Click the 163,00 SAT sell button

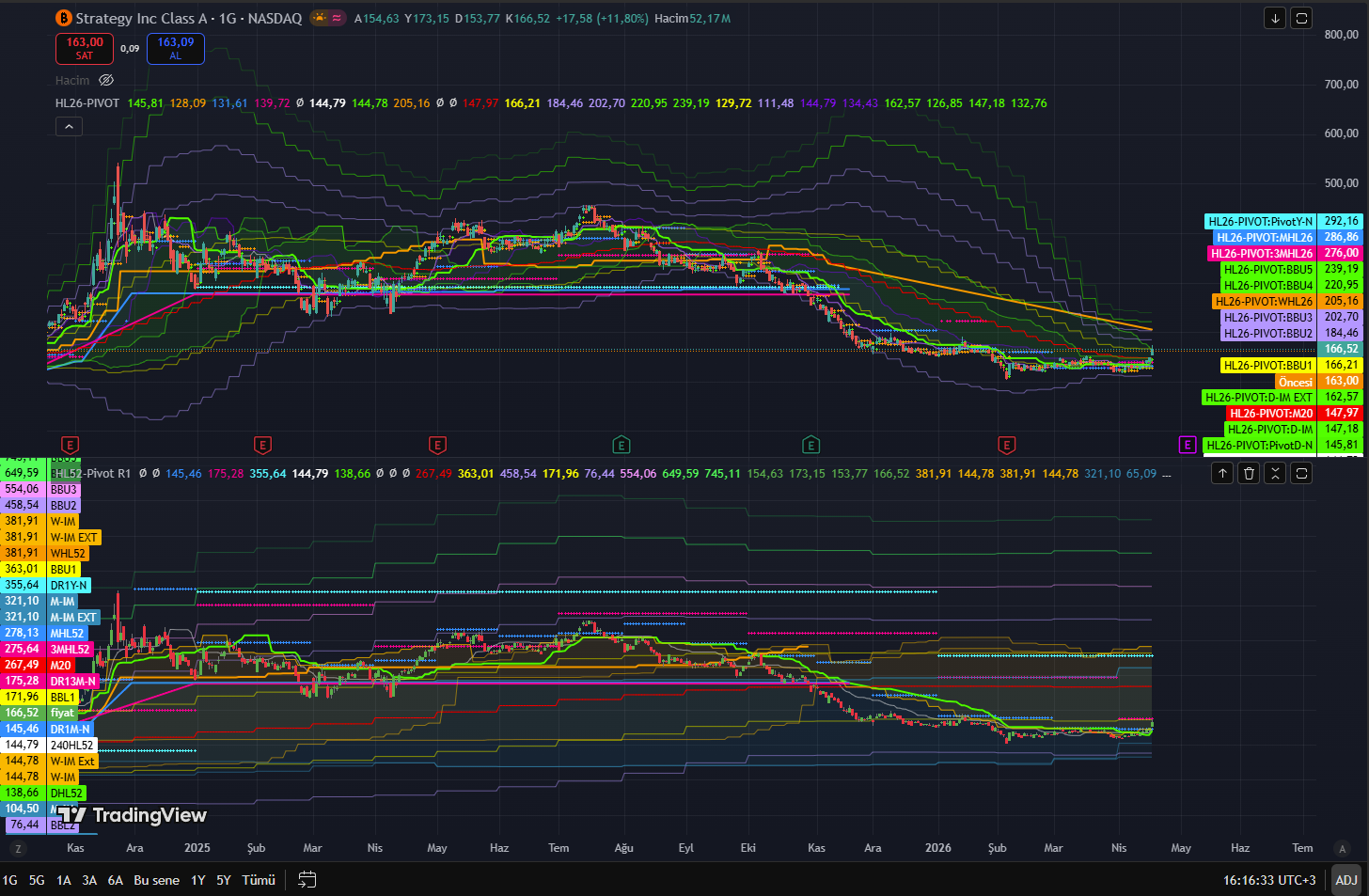[x=85, y=49]
